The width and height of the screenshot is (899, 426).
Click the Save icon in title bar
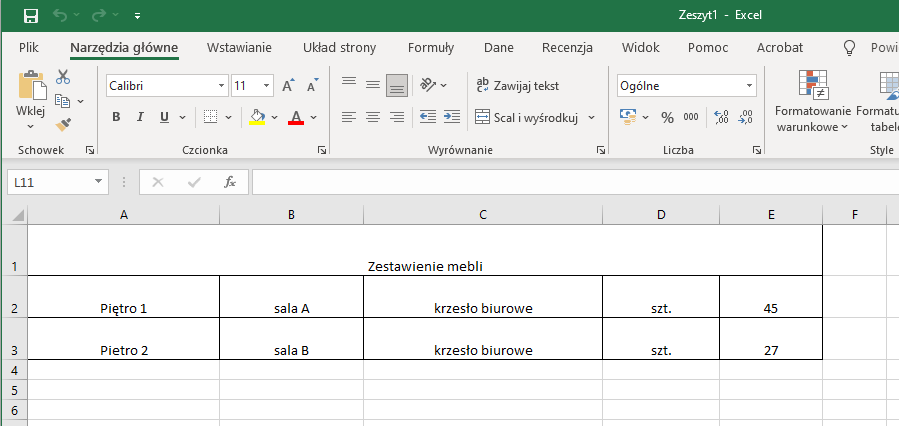click(x=31, y=16)
